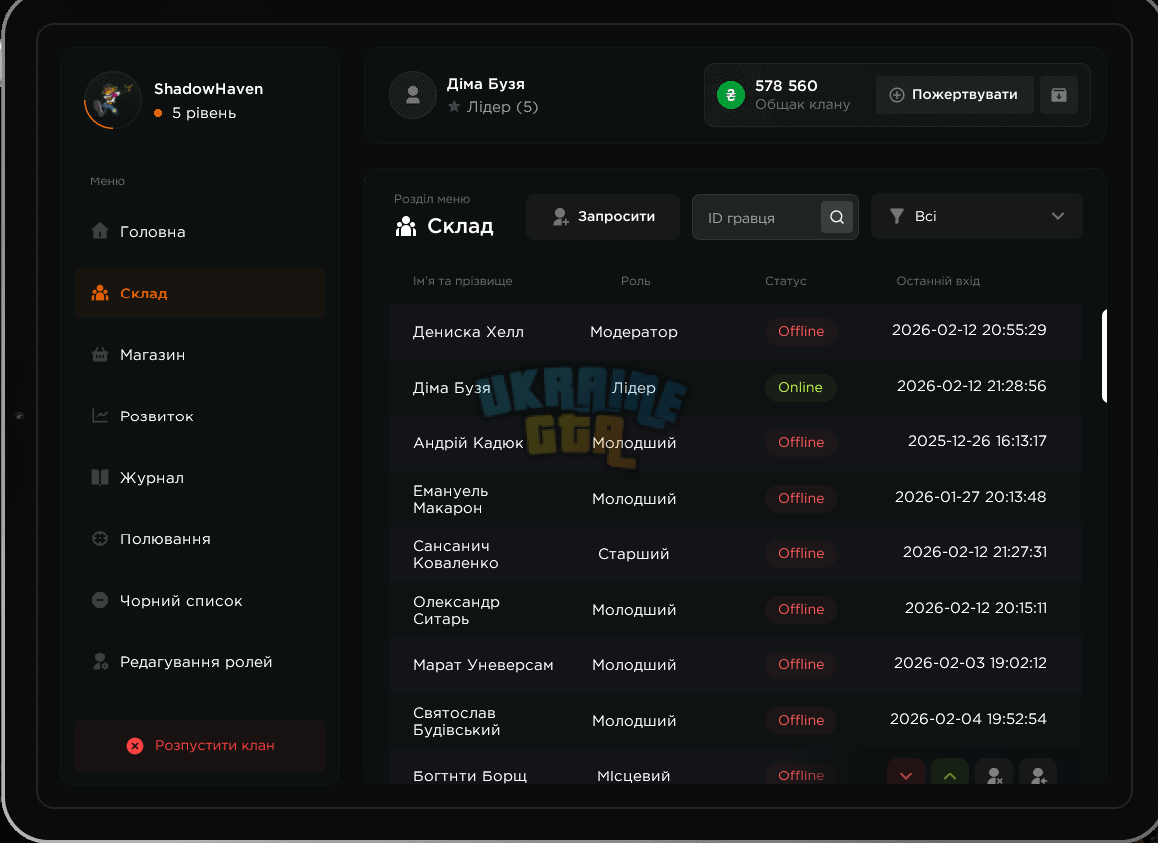Image resolution: width=1158 pixels, height=843 pixels.
Task: Click Діма Бузя profile avatar in header
Action: (x=413, y=95)
